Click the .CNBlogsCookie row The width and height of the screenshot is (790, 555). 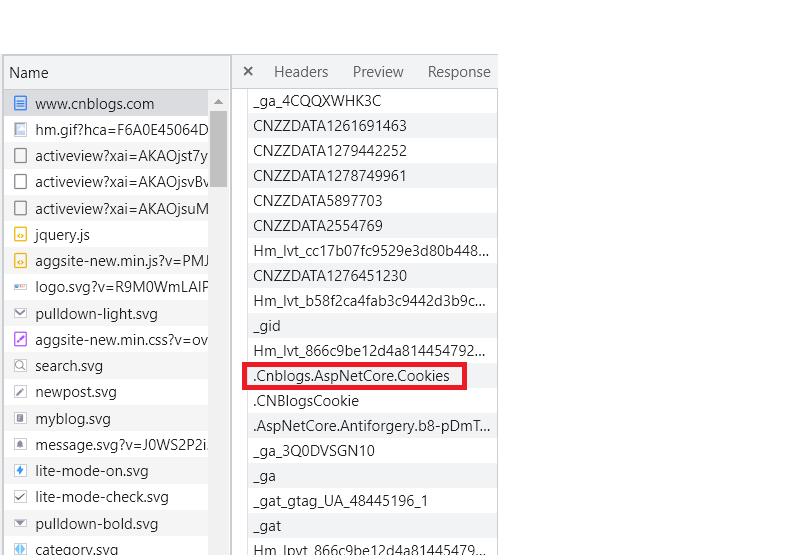[x=372, y=400]
